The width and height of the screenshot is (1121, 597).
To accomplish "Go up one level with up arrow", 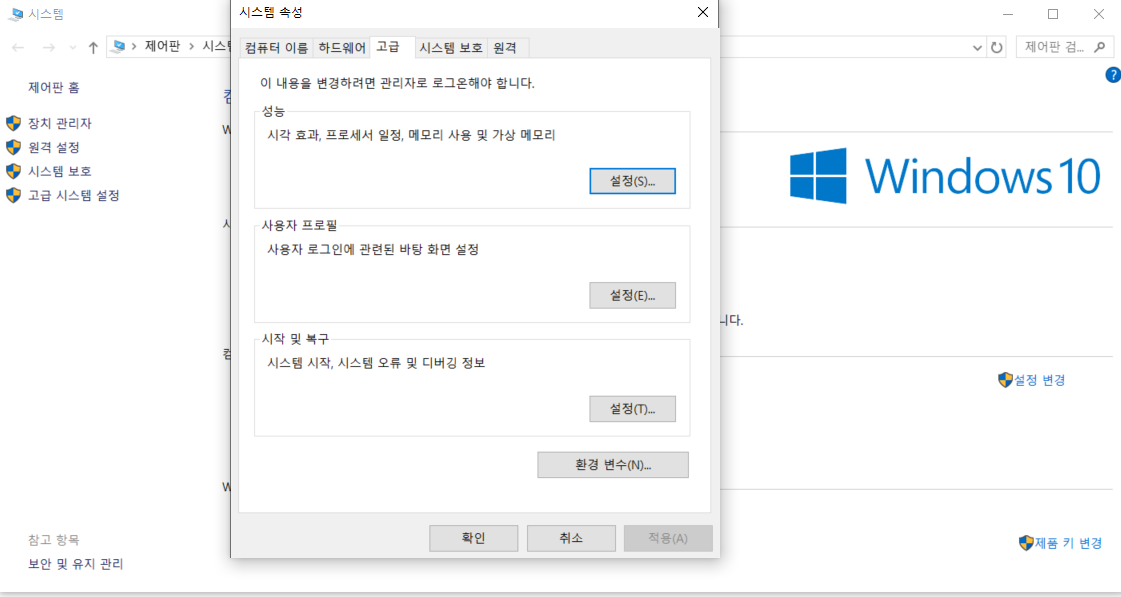I will 93,48.
